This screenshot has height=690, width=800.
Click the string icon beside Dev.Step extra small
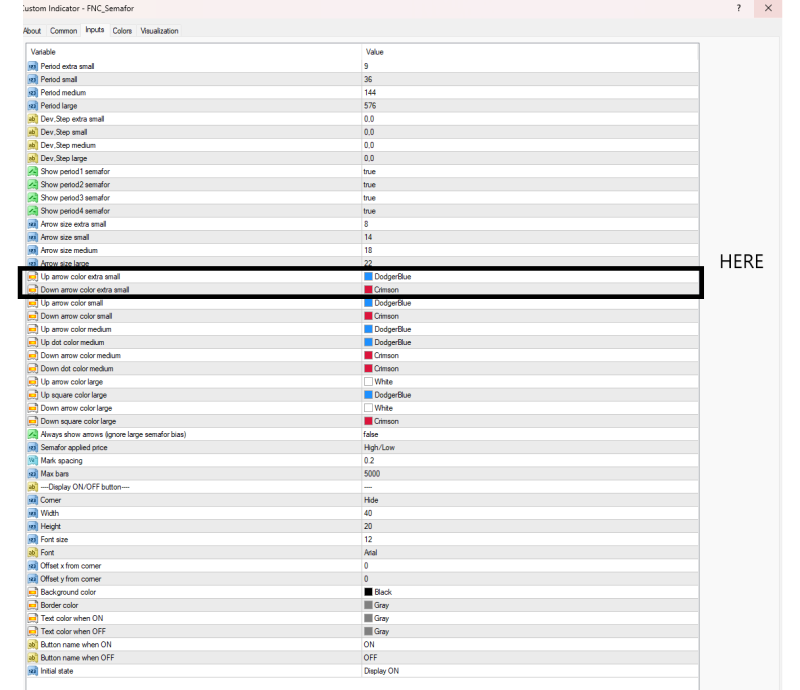[33, 119]
